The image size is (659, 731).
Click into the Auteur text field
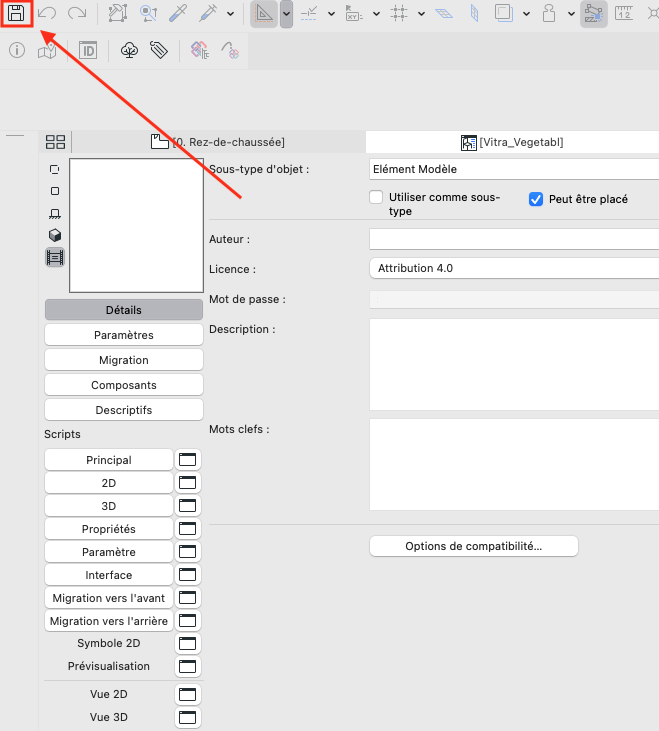click(514, 239)
